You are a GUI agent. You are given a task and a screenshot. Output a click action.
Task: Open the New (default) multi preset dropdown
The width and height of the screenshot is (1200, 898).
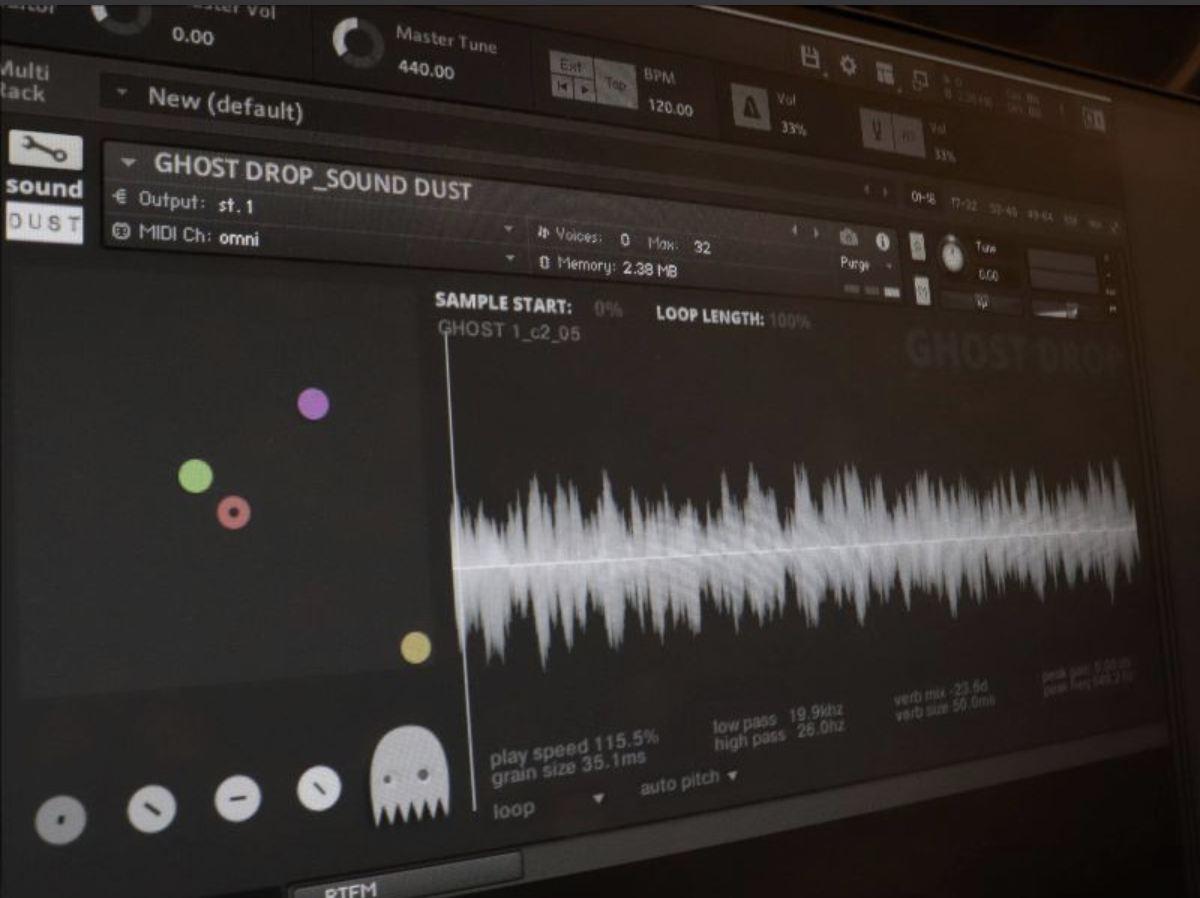[x=122, y=94]
